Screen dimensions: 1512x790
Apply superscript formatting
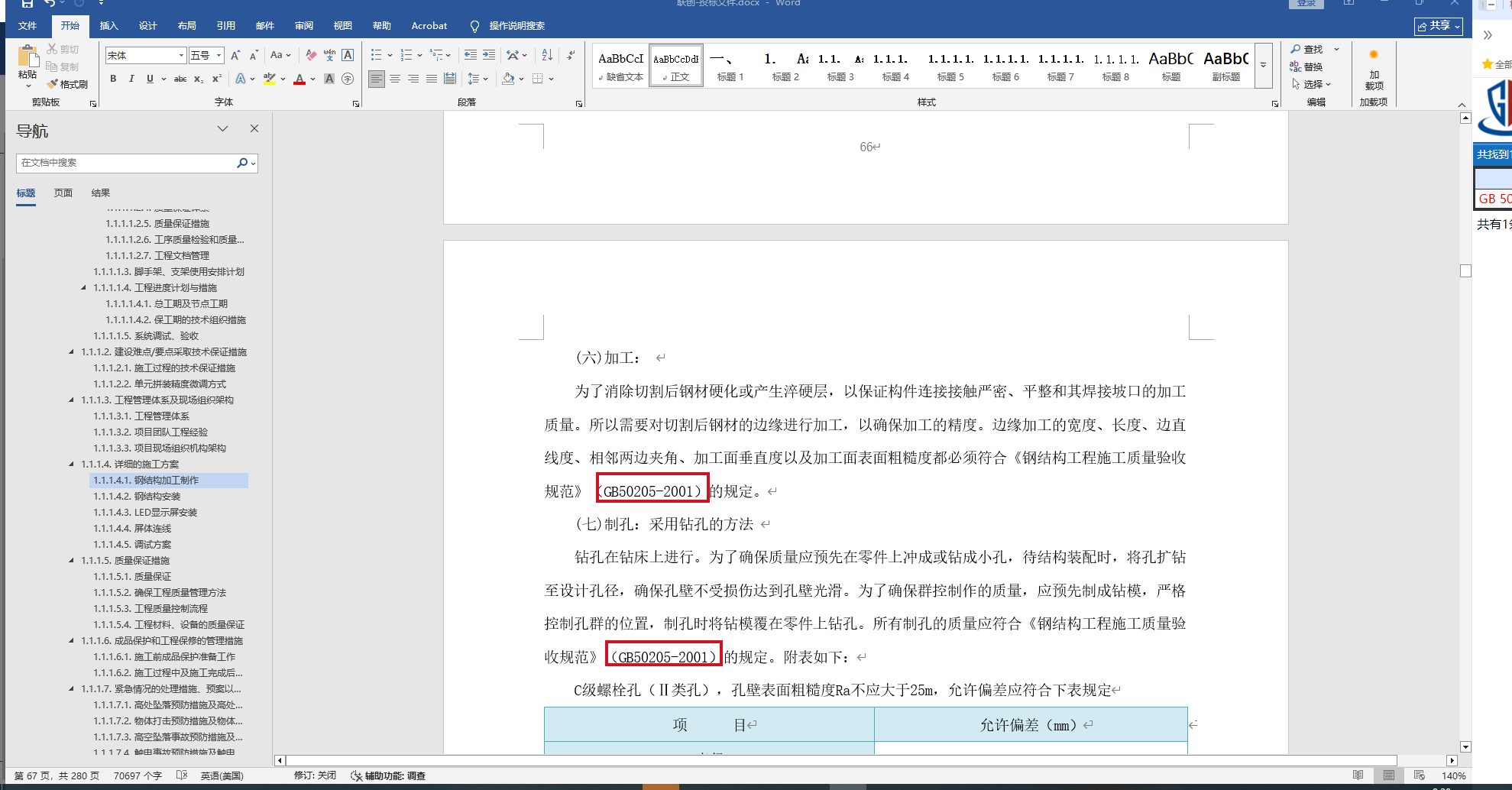coord(217,79)
